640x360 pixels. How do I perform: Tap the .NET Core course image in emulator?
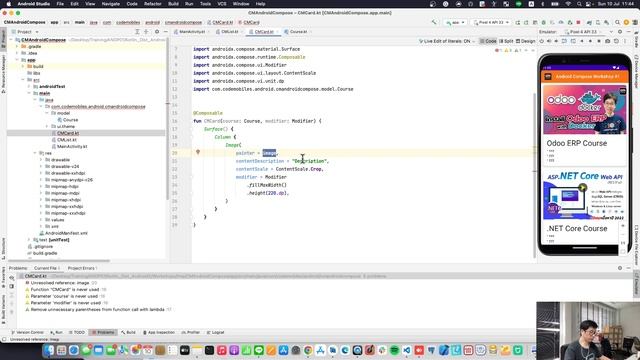pos(584,195)
